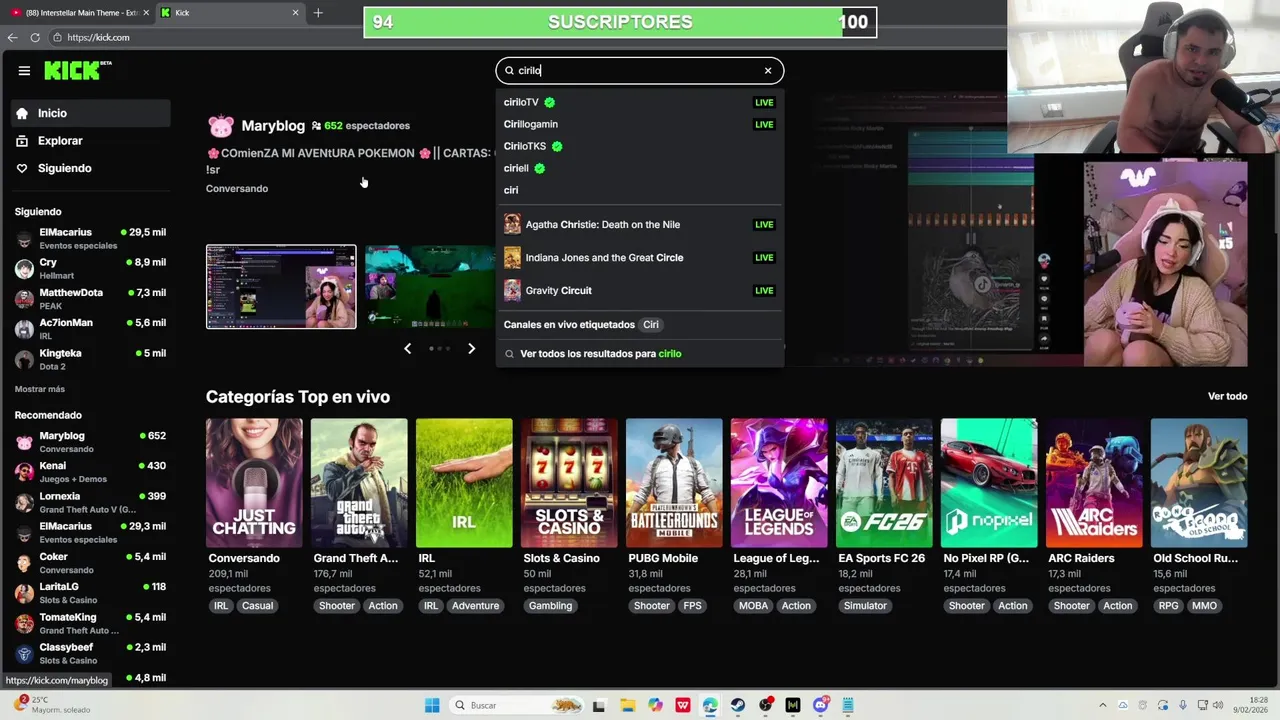Click the search field containing cirilo
This screenshot has width=1280, height=720.
pos(639,71)
